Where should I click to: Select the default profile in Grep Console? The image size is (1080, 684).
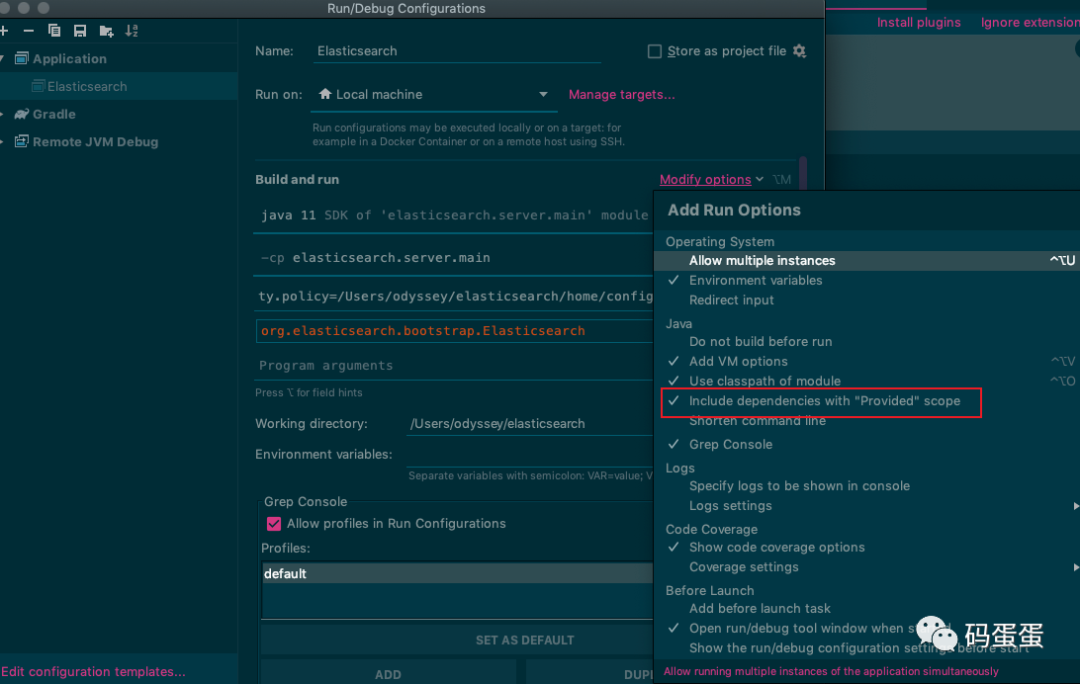457,573
